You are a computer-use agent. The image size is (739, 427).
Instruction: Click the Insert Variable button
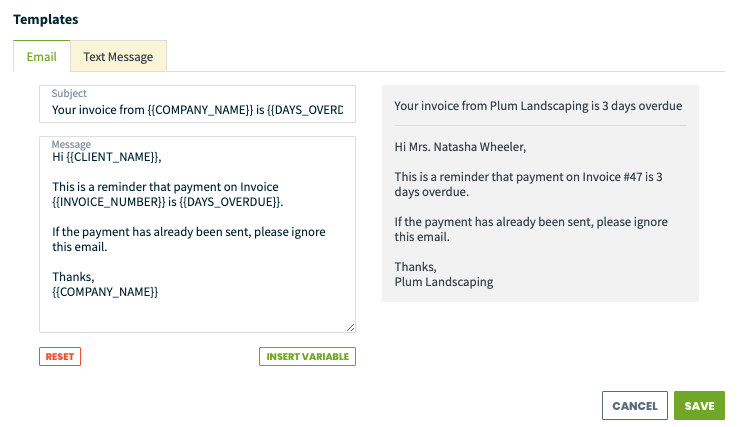tap(307, 356)
